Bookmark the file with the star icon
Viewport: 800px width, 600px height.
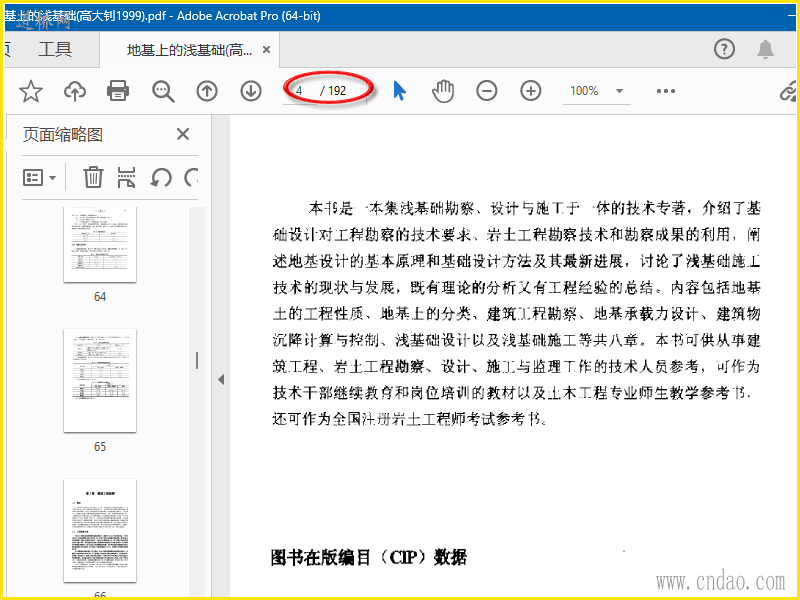point(31,91)
